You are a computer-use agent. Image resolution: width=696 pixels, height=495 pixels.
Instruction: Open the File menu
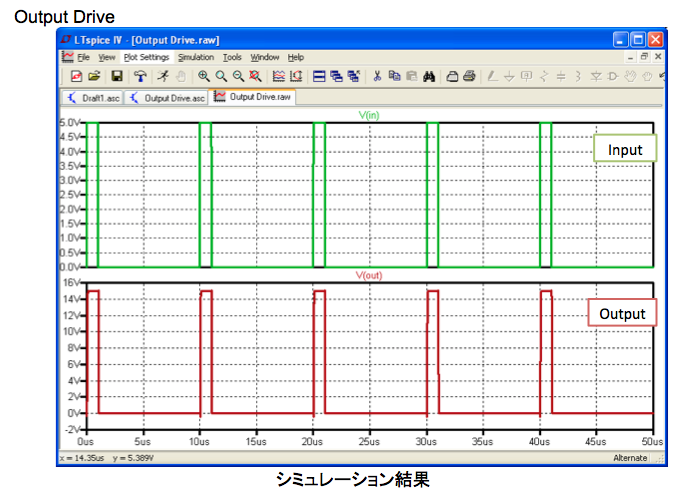pyautogui.click(x=83, y=57)
